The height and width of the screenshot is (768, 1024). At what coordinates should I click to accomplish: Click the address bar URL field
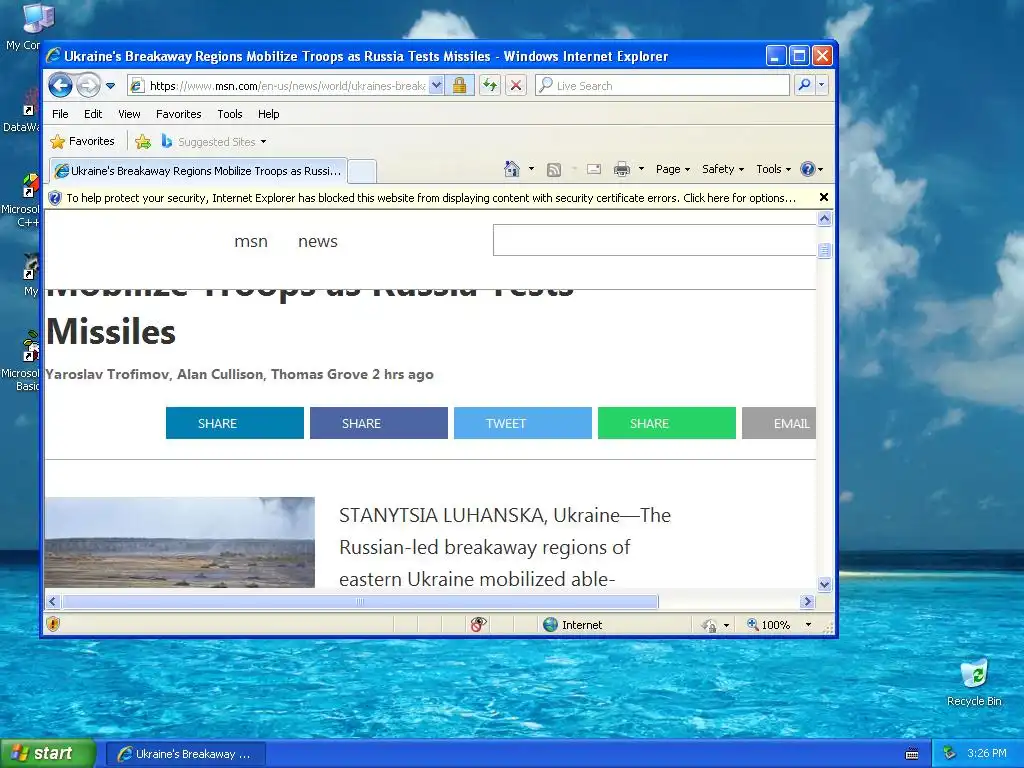[x=278, y=86]
